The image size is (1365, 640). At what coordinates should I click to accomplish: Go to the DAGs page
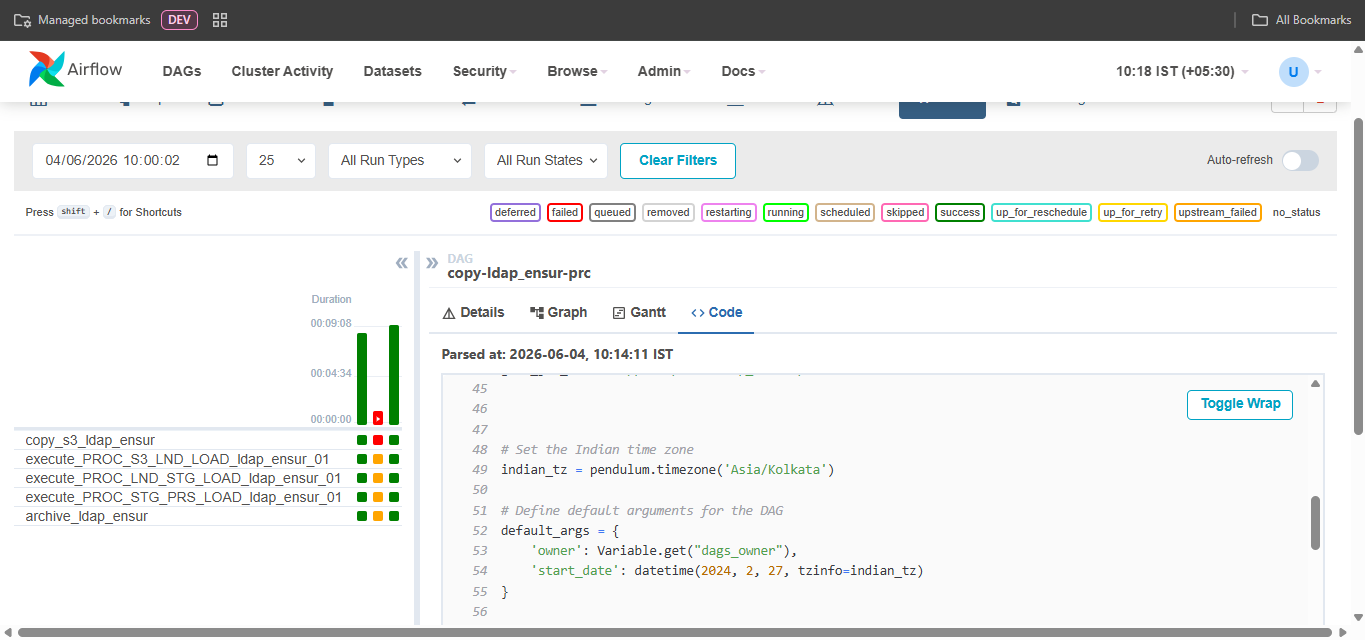coord(182,72)
